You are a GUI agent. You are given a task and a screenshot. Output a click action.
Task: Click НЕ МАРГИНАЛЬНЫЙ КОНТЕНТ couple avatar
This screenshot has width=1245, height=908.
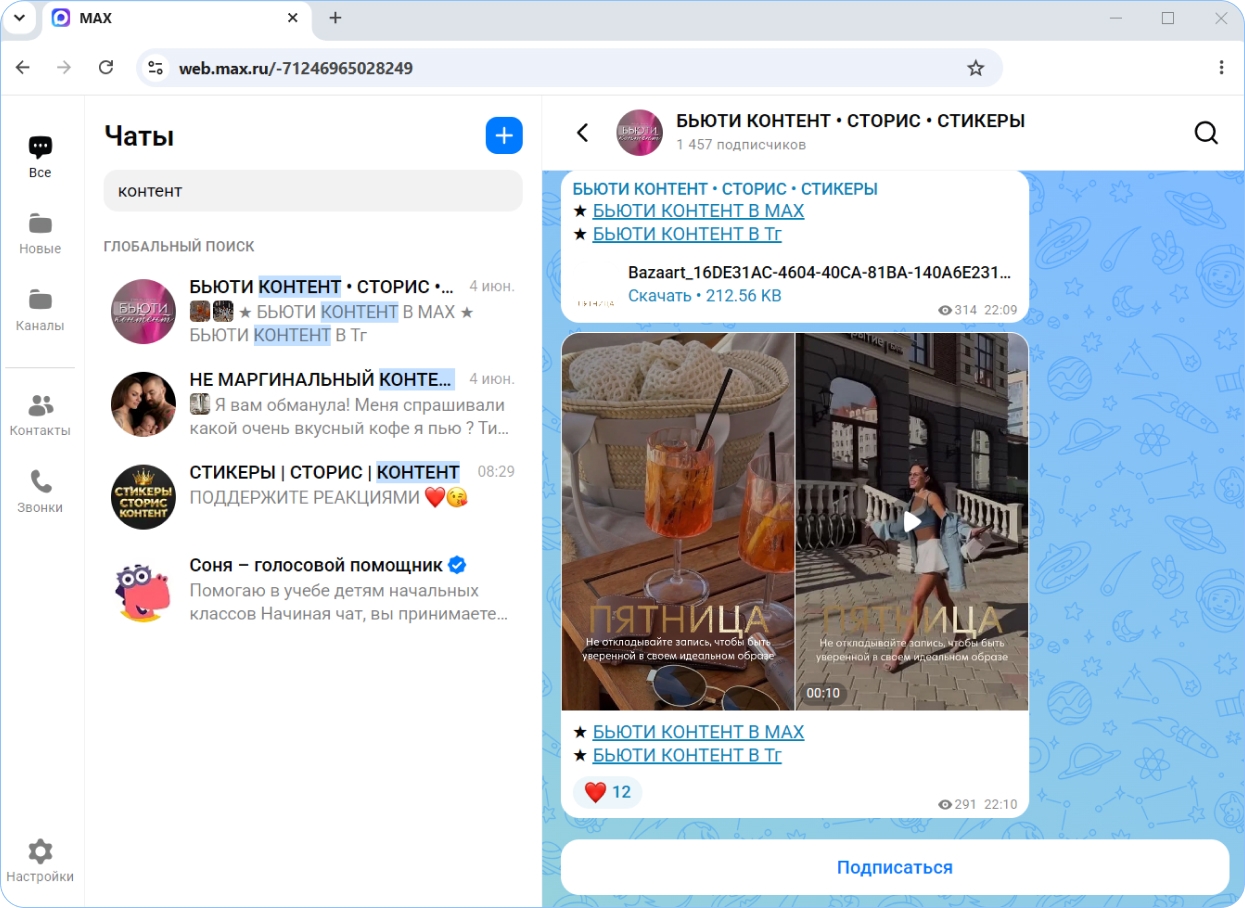click(143, 404)
